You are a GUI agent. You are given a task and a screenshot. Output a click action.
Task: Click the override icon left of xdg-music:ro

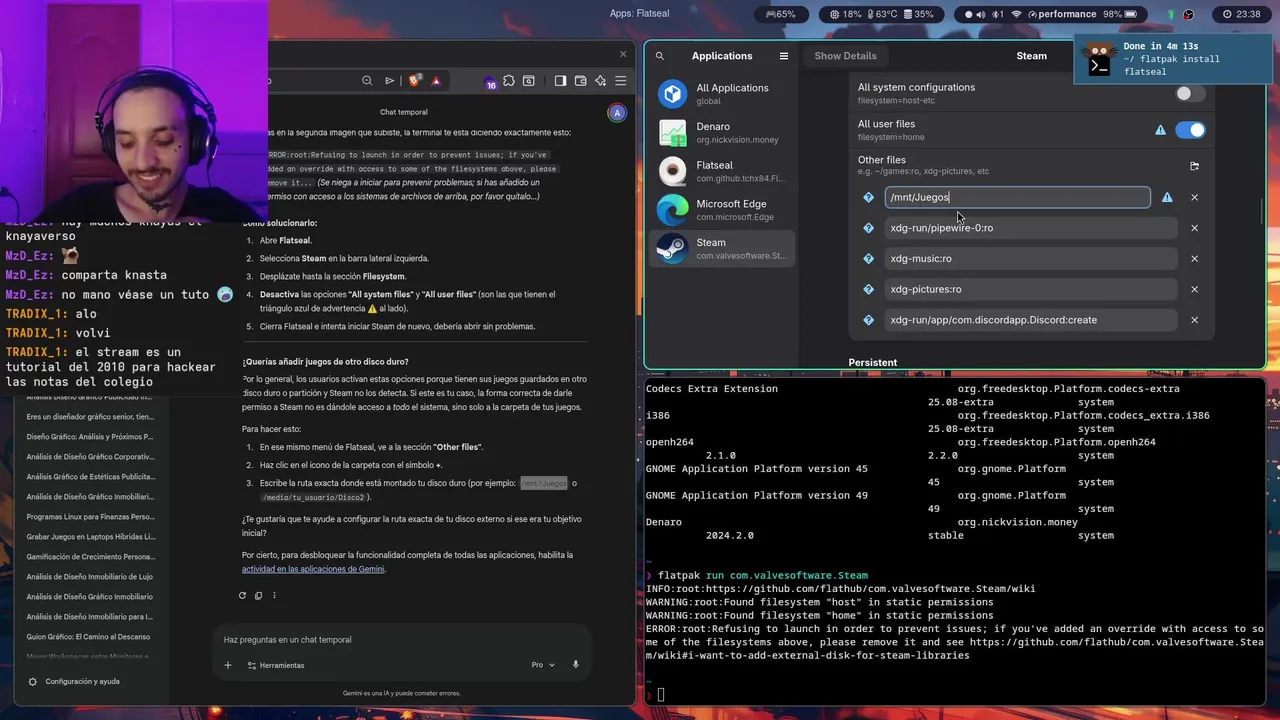click(869, 259)
